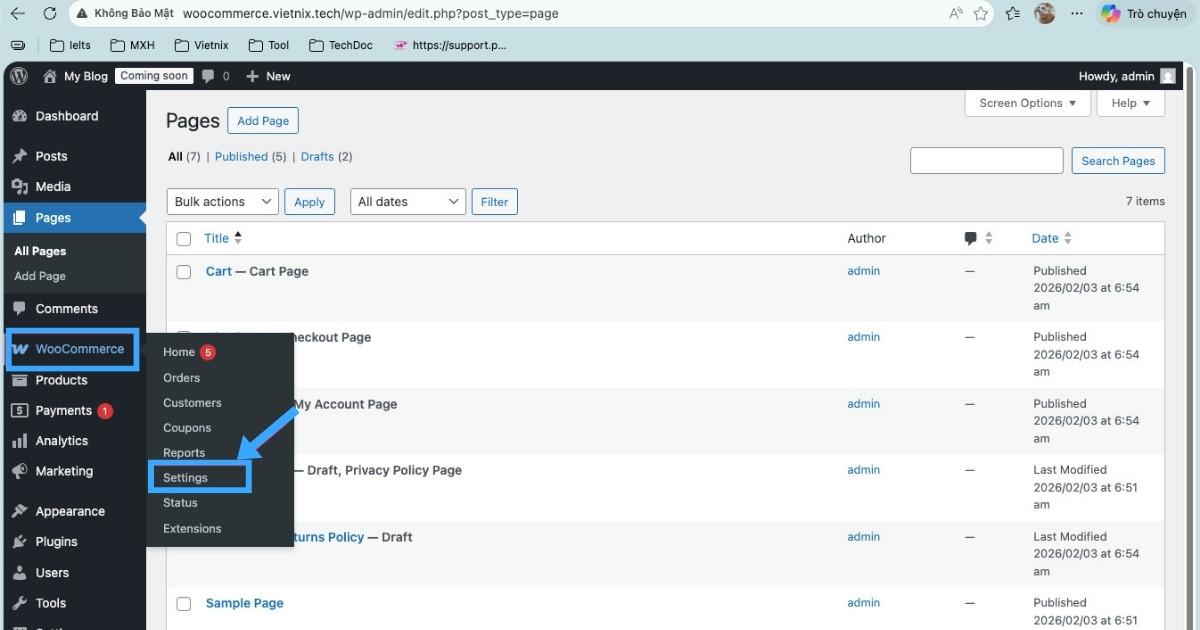Viewport: 1200px width, 630px height.
Task: Open the Bulk actions dropdown
Action: tap(221, 201)
